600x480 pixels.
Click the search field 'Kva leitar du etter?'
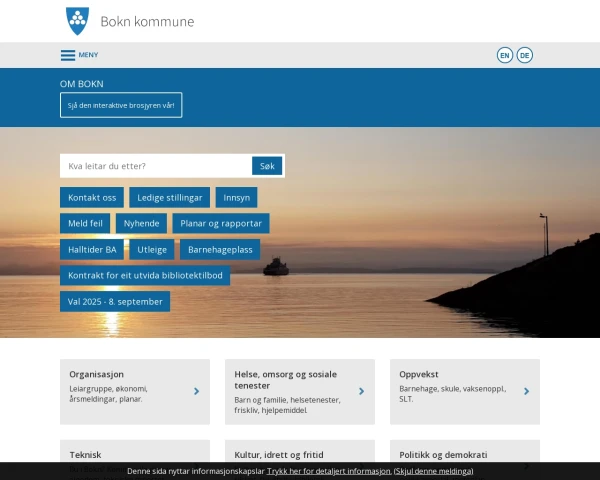(156, 166)
